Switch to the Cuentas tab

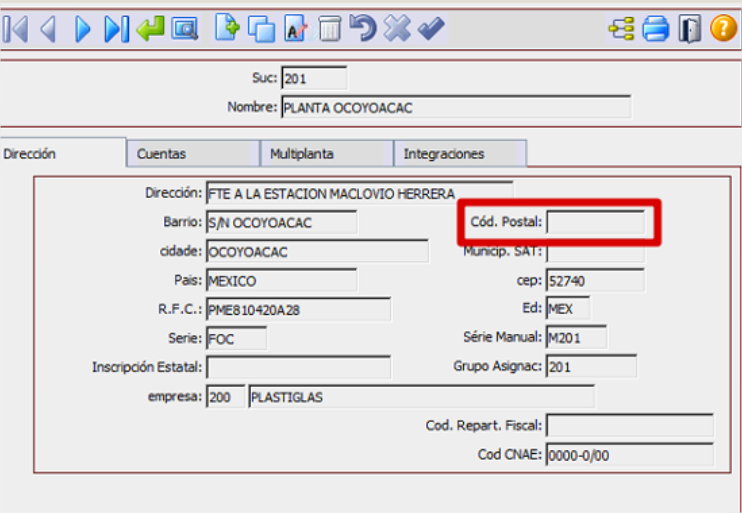193,153
